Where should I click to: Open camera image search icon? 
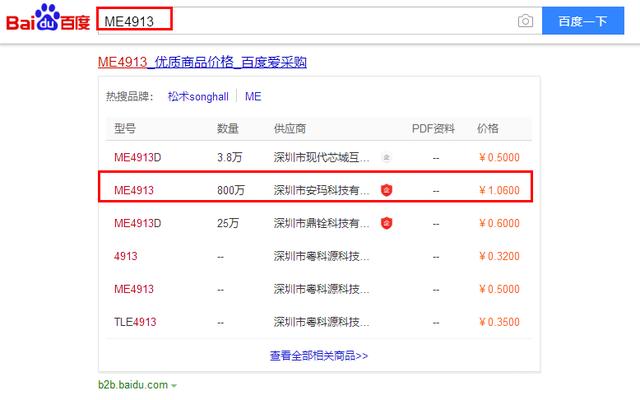click(x=525, y=21)
